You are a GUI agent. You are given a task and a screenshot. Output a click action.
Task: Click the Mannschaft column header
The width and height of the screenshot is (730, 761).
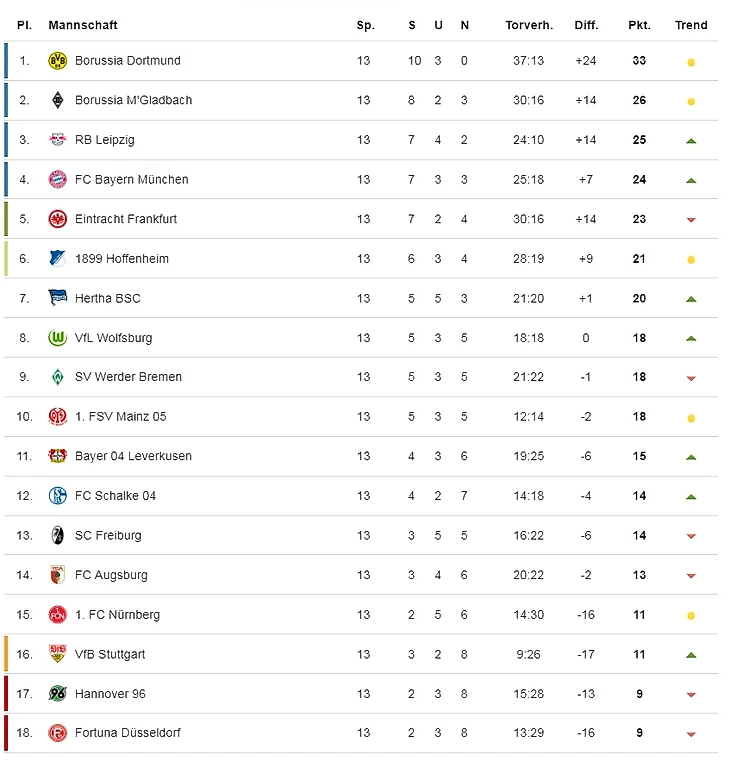[x=83, y=25]
